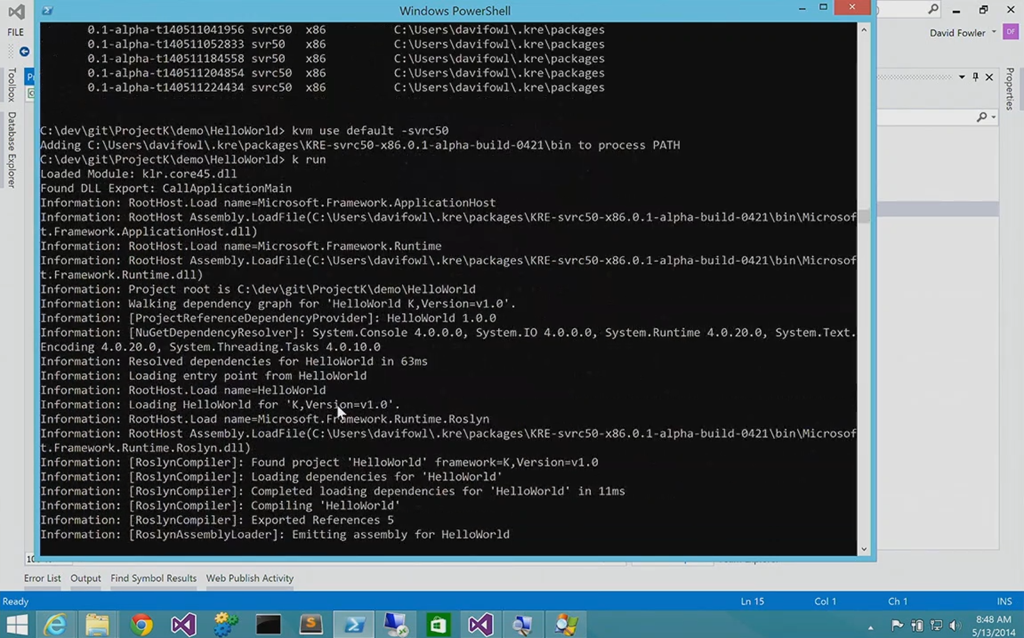The height and width of the screenshot is (638, 1024).
Task: Open the gears application on the taskbar
Action: click(226, 625)
